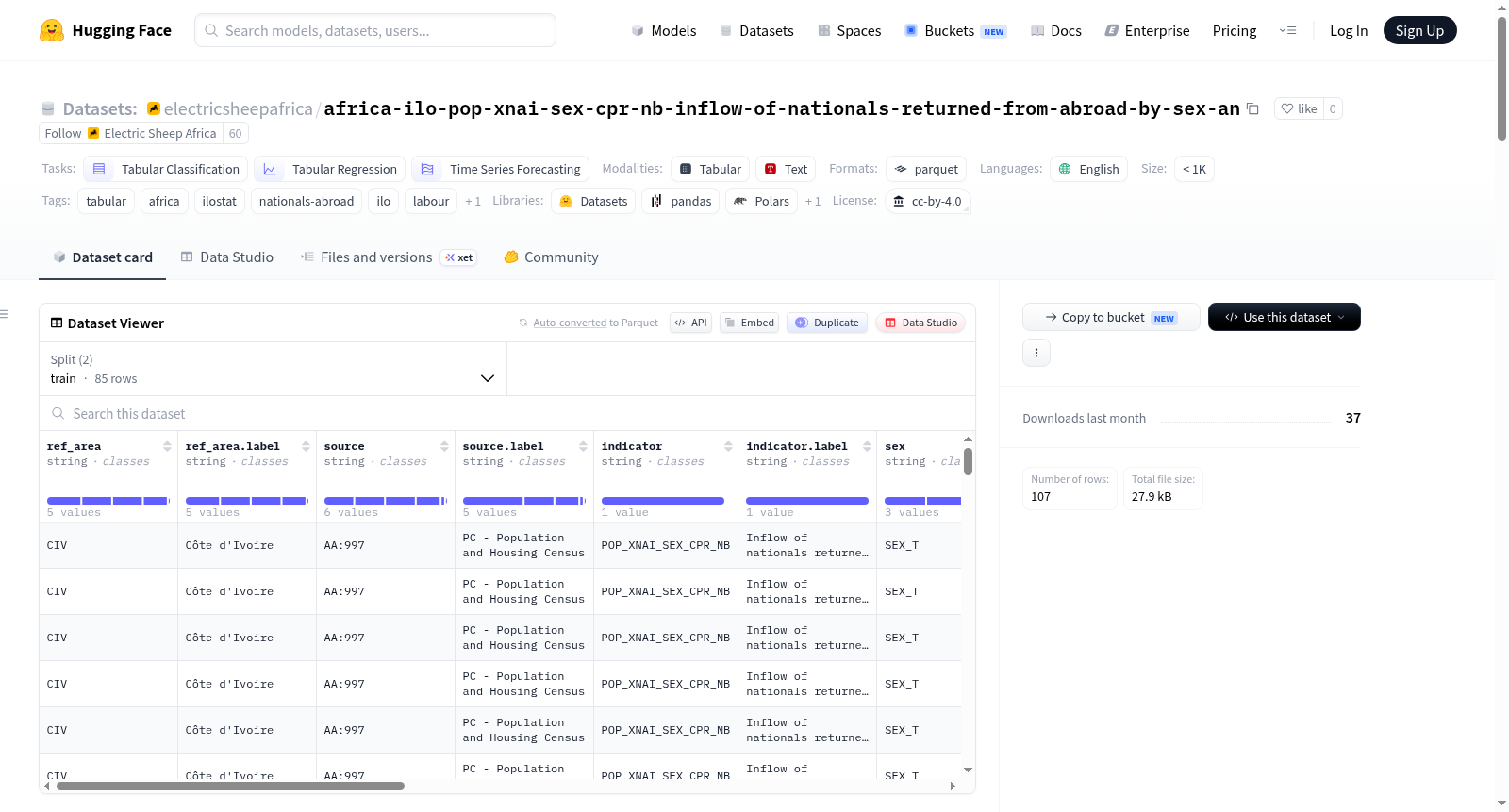Image resolution: width=1509 pixels, height=812 pixels.
Task: Expand the Use this dataset dropdown
Action: (1284, 317)
